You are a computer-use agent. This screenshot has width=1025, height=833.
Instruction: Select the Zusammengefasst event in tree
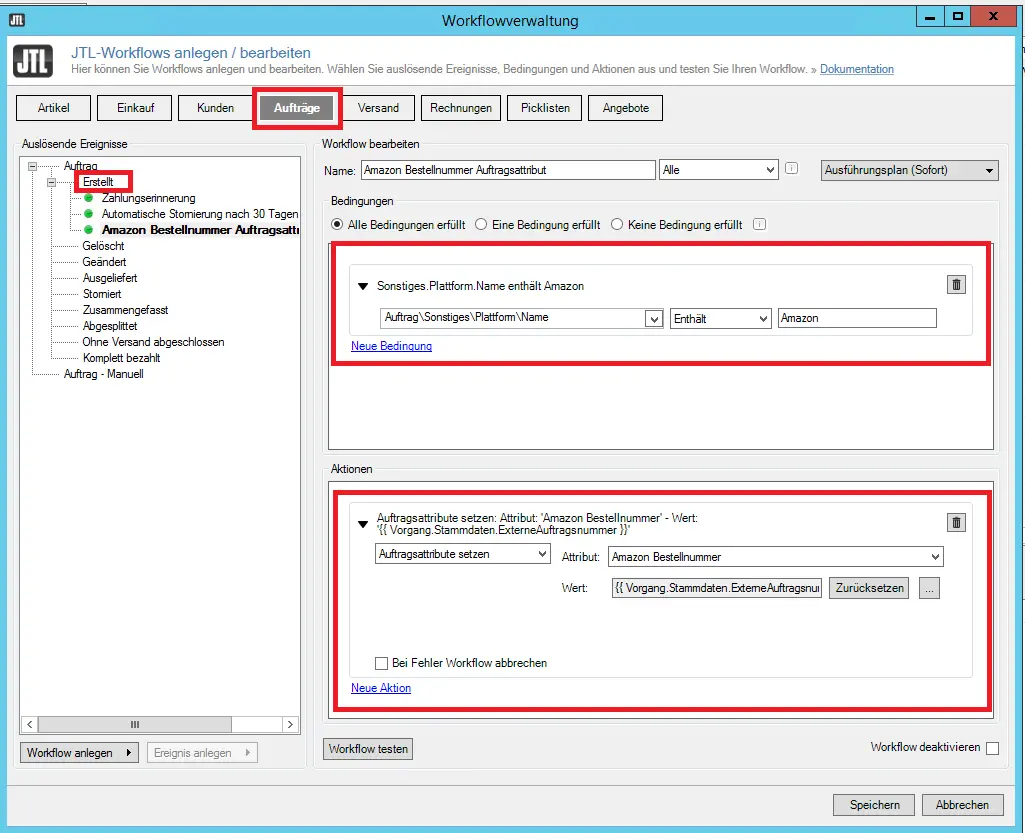click(126, 310)
